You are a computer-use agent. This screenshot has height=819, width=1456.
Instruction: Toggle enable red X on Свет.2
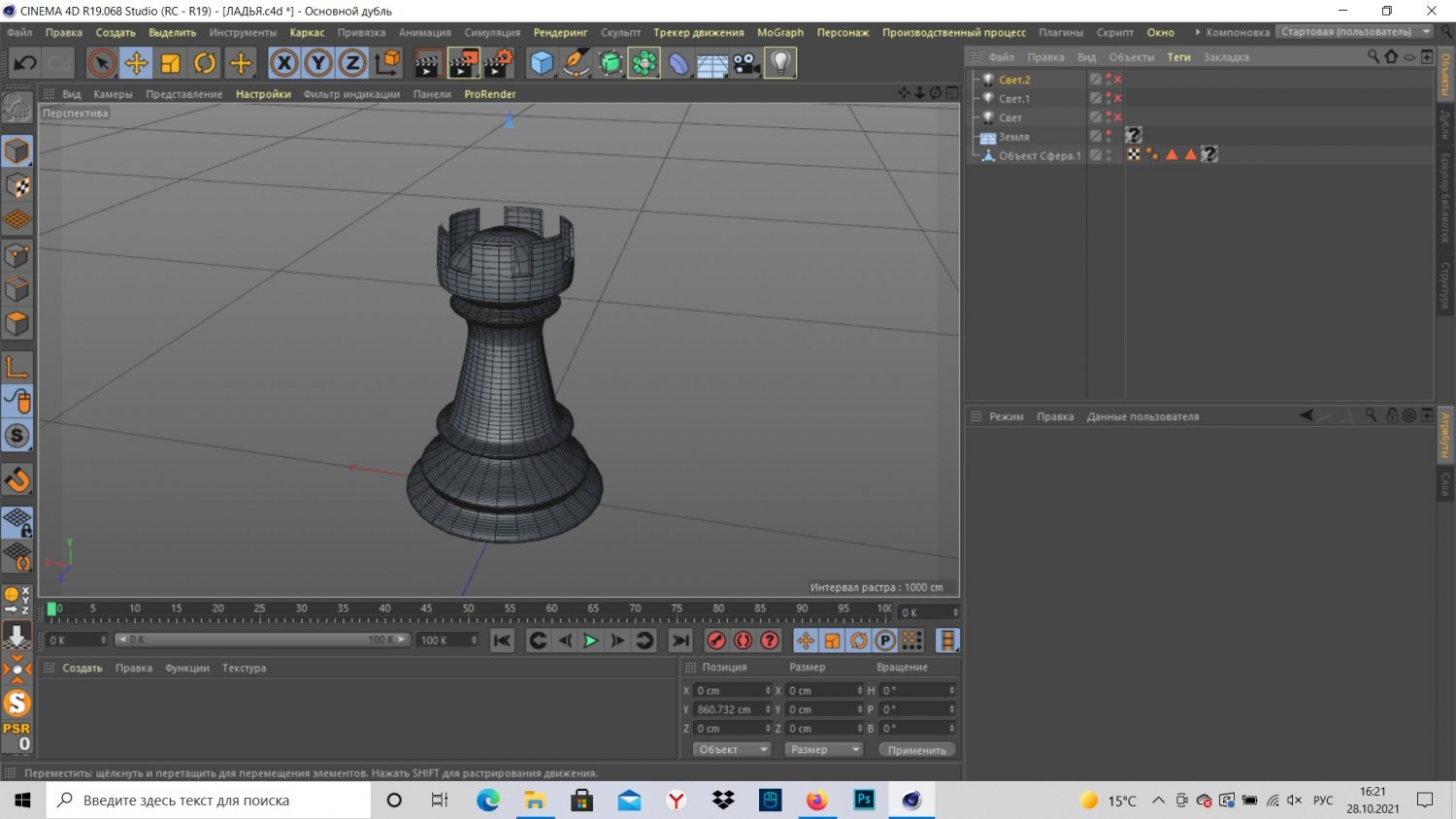[1118, 80]
